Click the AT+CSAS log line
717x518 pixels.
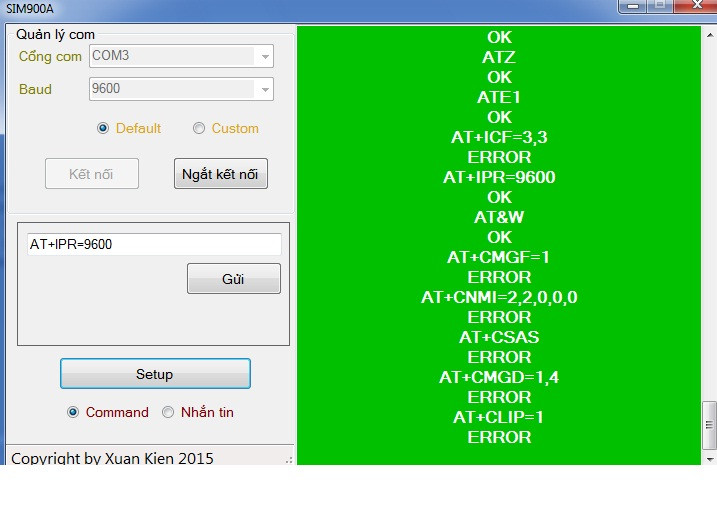pyautogui.click(x=499, y=337)
